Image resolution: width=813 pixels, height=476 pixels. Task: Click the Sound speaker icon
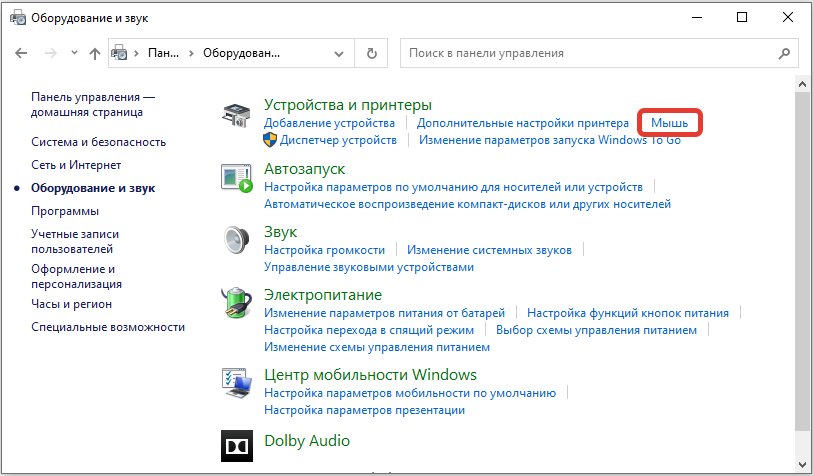coord(236,242)
